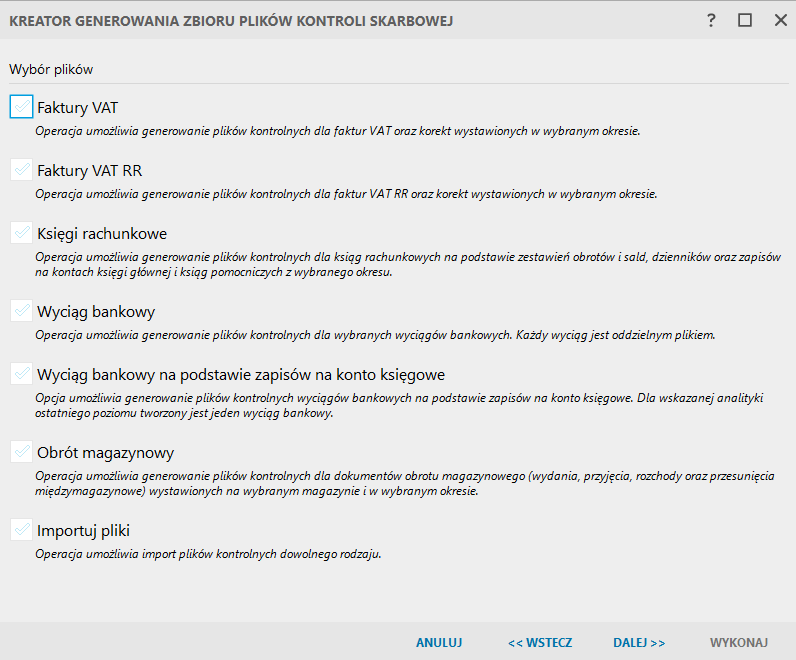Select the Obrót magazynowy checkbox
This screenshot has width=796, height=660.
[21, 452]
